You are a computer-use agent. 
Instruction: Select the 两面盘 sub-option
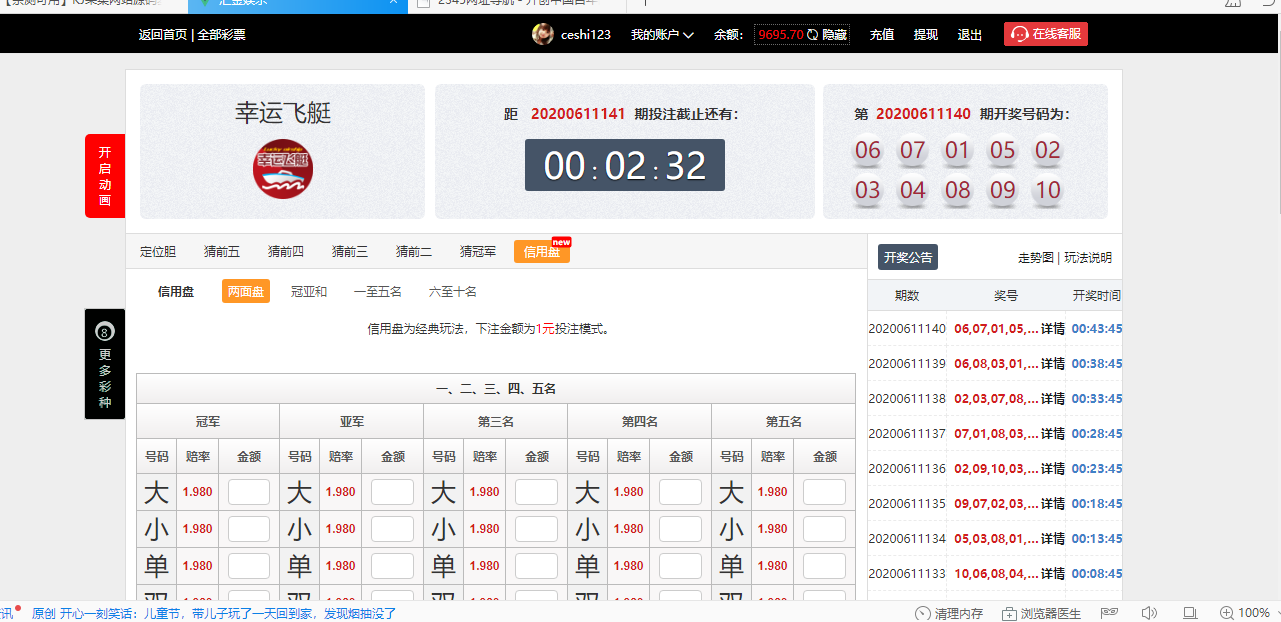coord(246,292)
